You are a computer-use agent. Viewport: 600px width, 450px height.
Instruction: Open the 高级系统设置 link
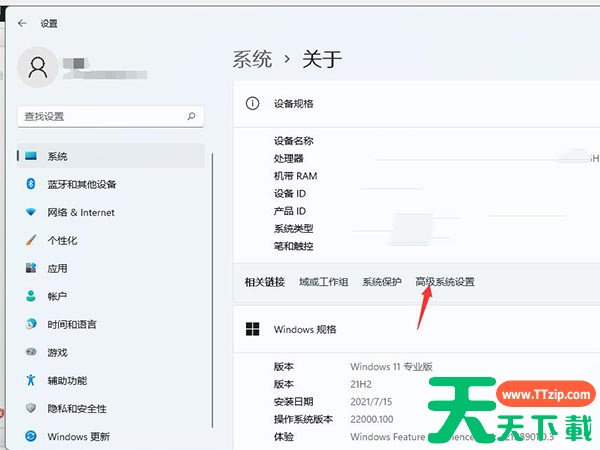(445, 282)
